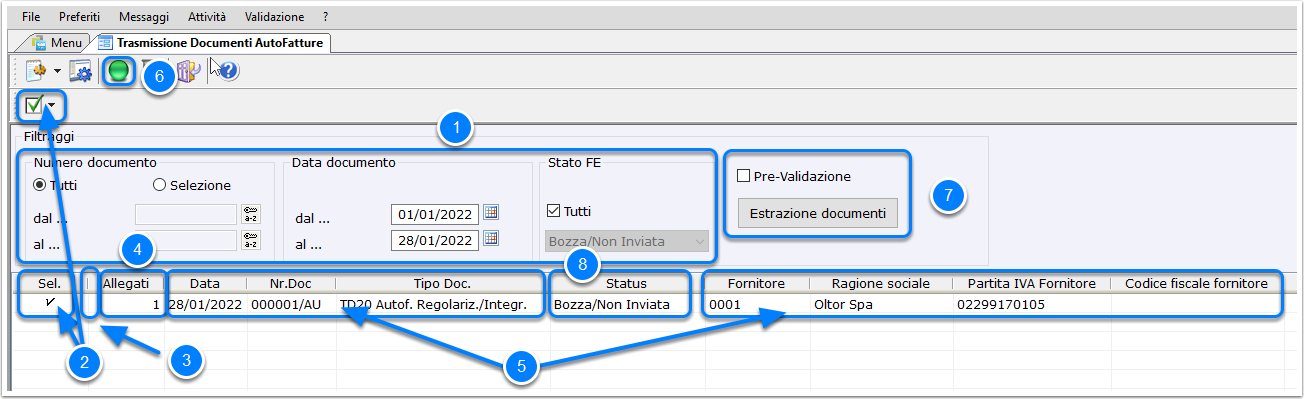Open the help question mark icon
This screenshot has width=1304, height=399.
pyautogui.click(x=227, y=71)
